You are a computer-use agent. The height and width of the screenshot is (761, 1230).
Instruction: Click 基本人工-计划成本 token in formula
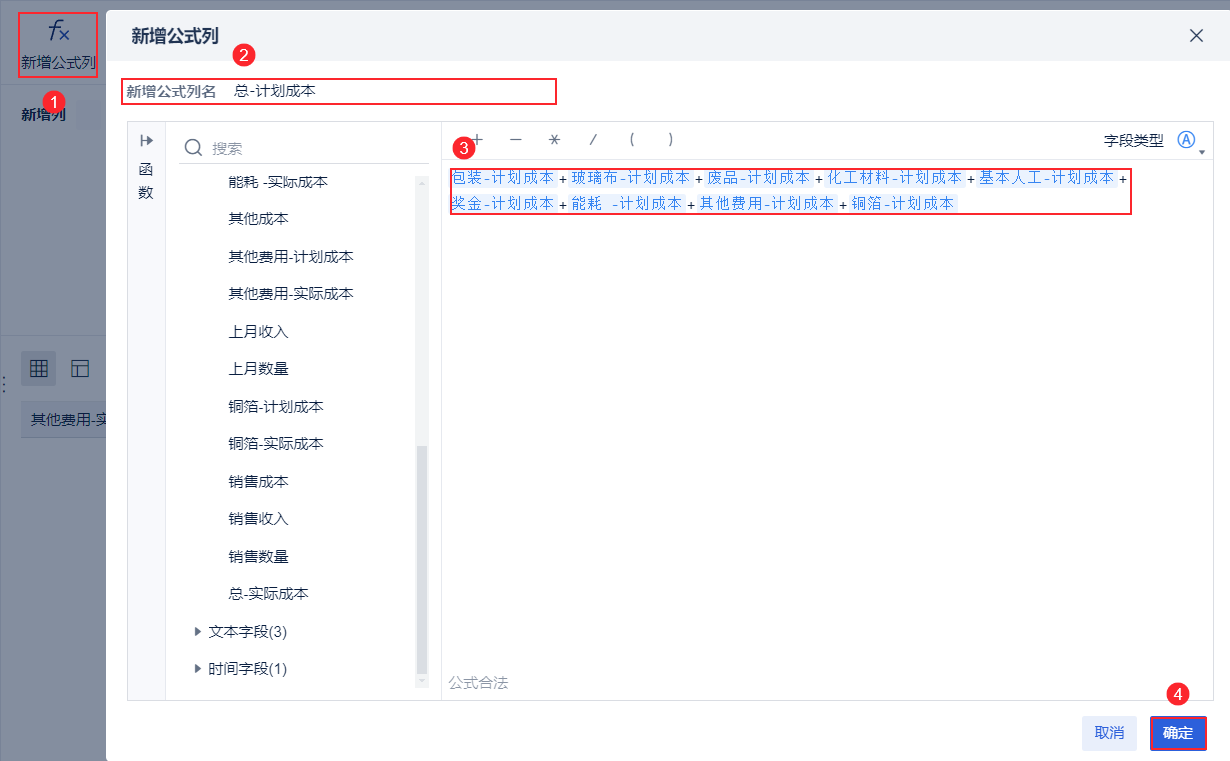1046,178
